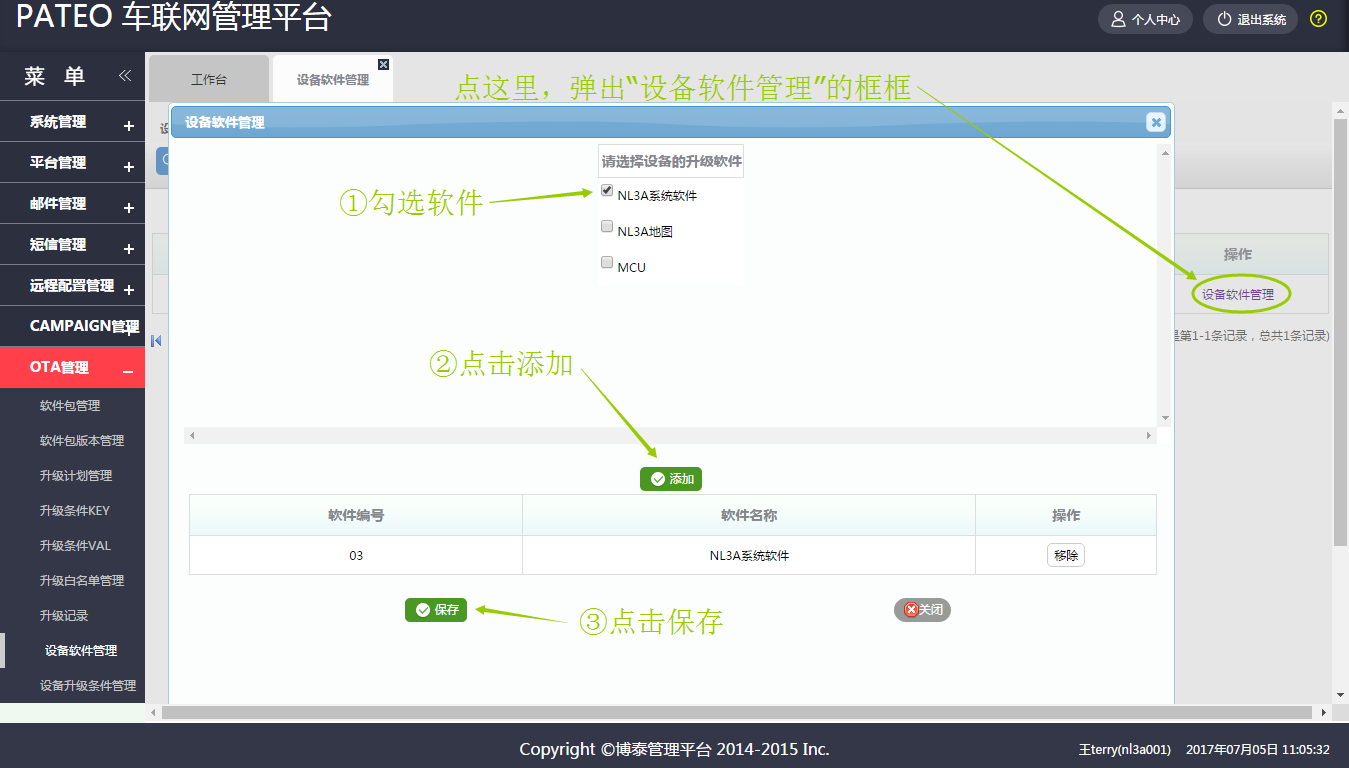The height and width of the screenshot is (768, 1349).
Task: Open 个人中心 in header
Action: tap(1145, 19)
